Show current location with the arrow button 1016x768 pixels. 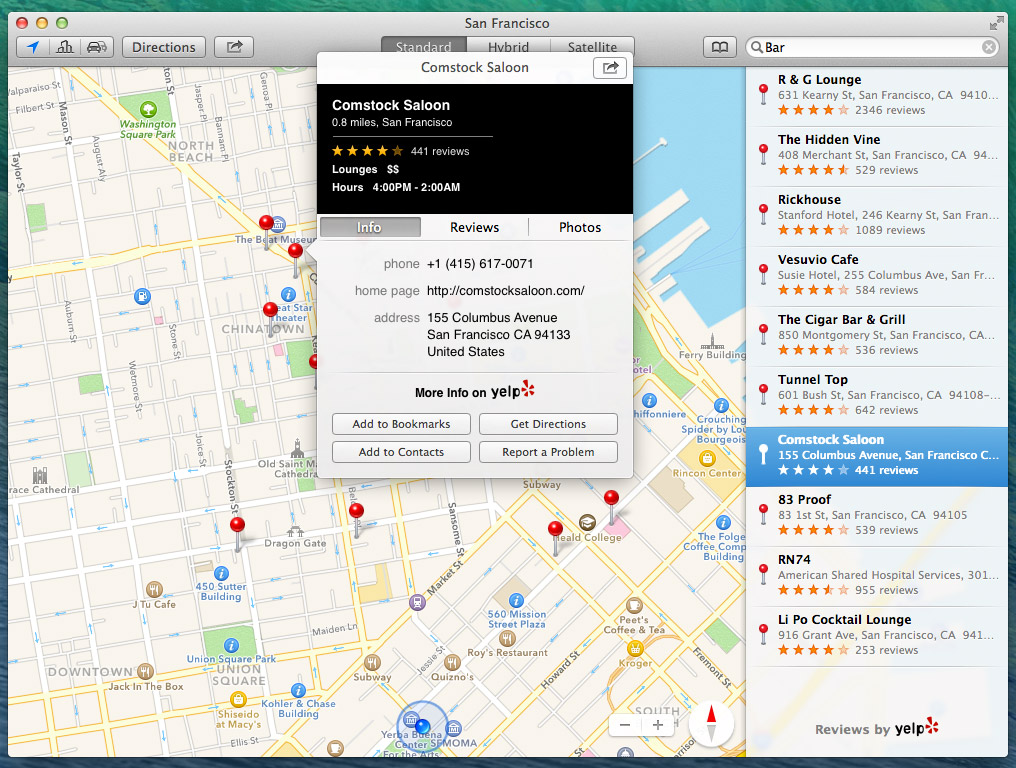coord(32,47)
